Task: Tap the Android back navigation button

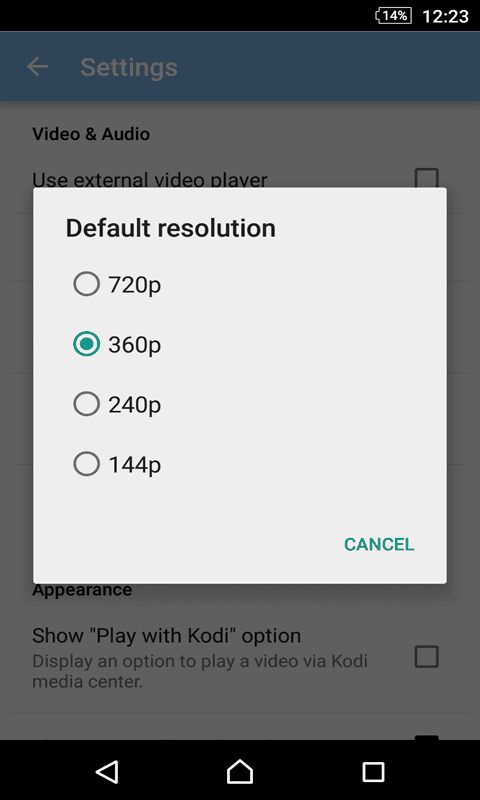Action: (107, 772)
